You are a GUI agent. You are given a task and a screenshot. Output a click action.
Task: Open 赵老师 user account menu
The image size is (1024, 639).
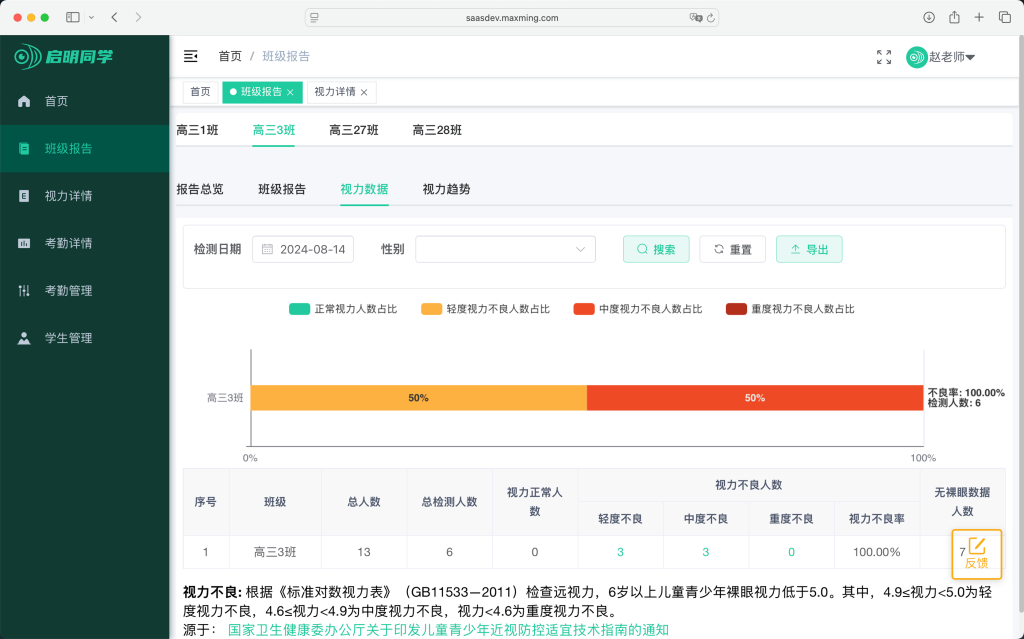(941, 57)
